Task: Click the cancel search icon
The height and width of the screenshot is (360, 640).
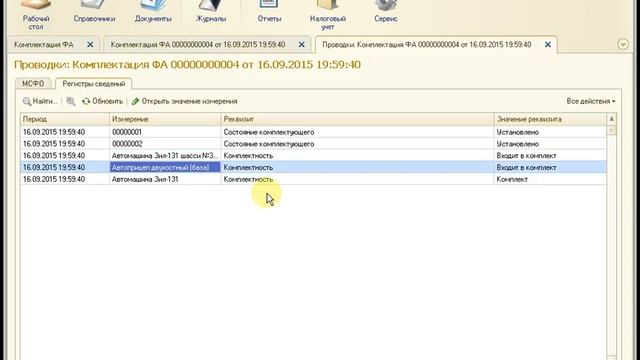Action: [x=71, y=101]
